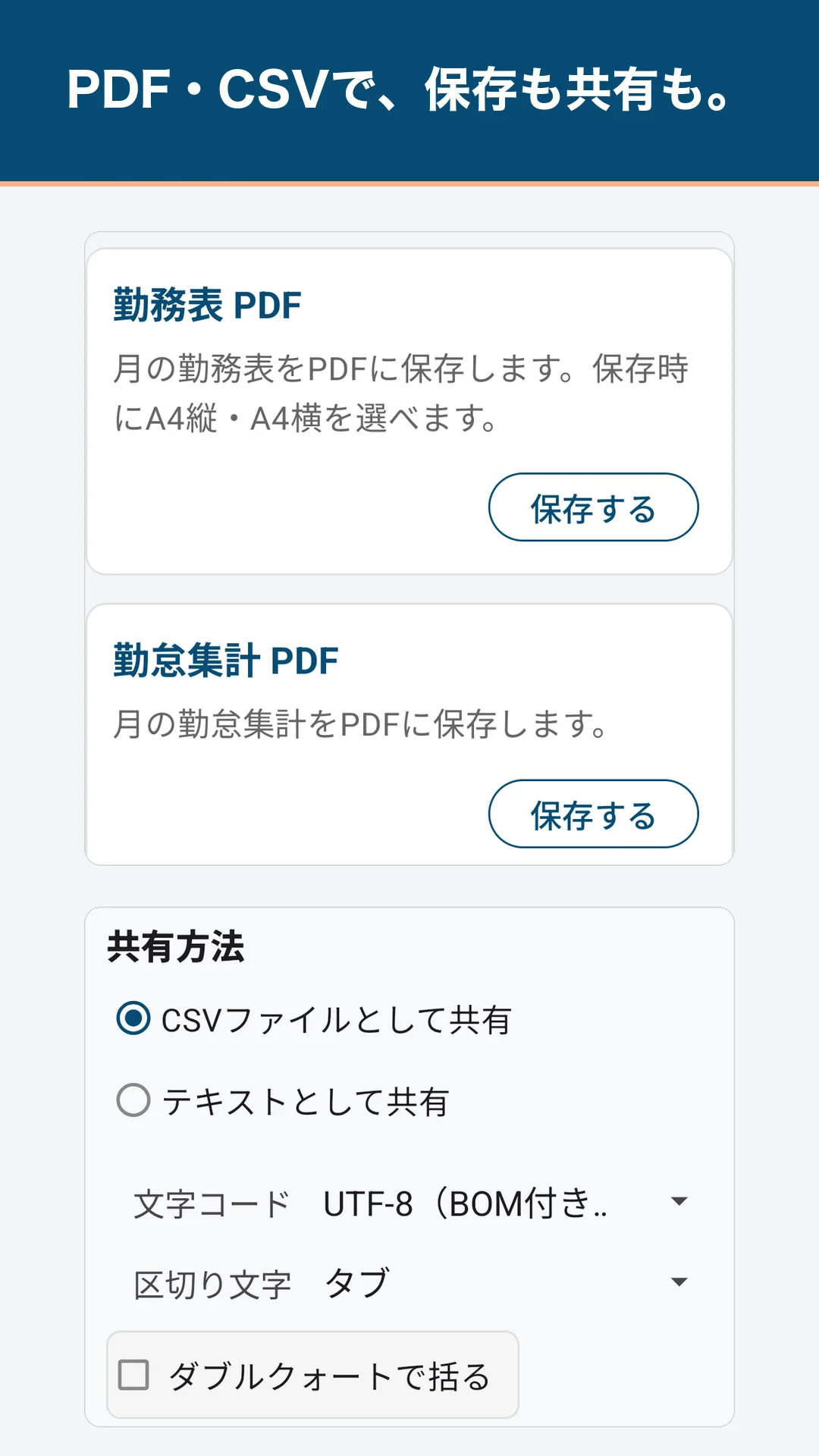The width and height of the screenshot is (819, 1456).
Task: Click the A4縦・A4横 description text
Action: [x=305, y=418]
